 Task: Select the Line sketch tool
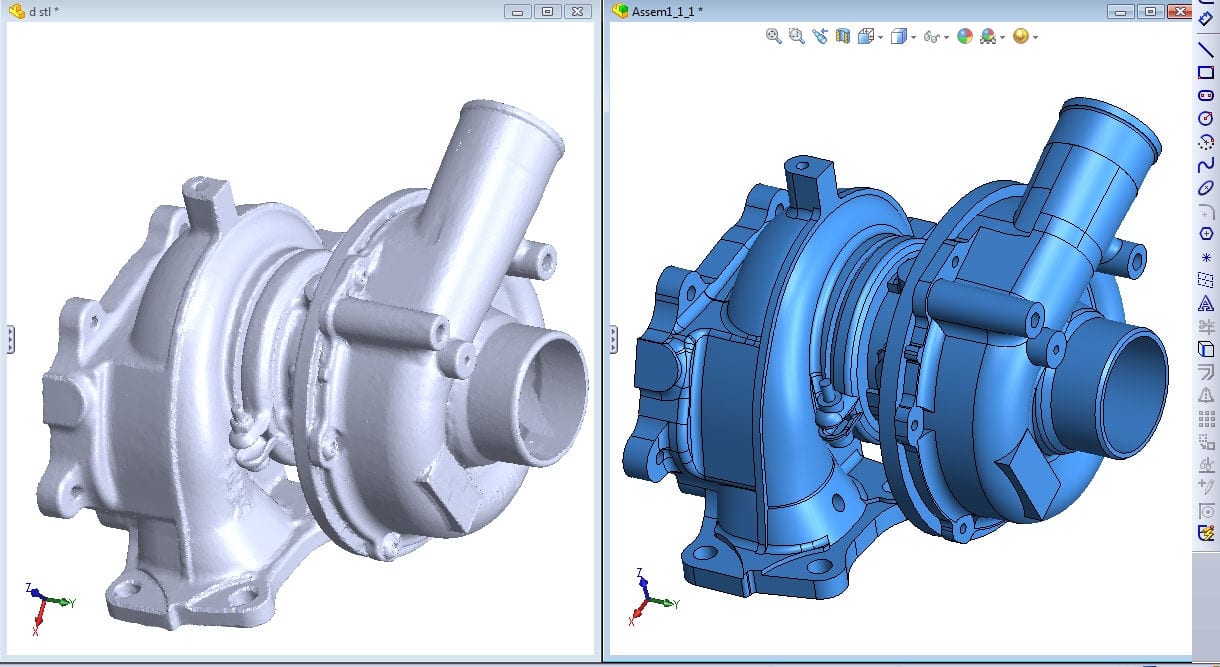click(1206, 49)
